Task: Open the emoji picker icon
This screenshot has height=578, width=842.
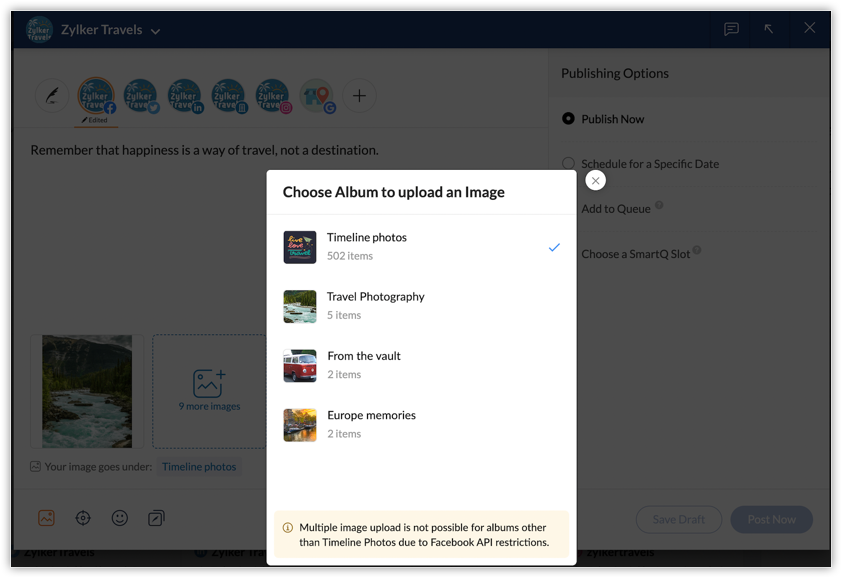Action: tap(120, 518)
